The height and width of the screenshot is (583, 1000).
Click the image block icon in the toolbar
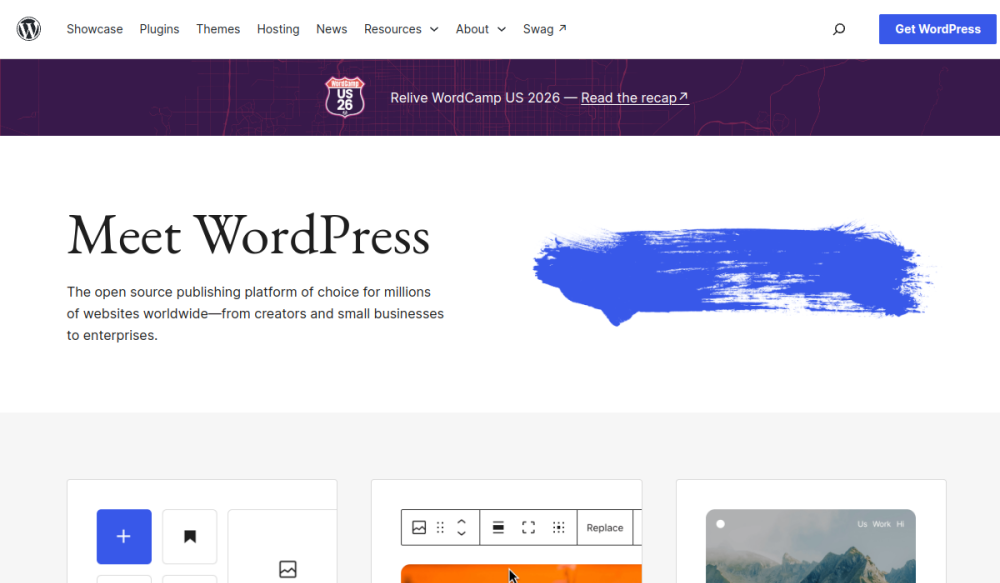click(419, 528)
